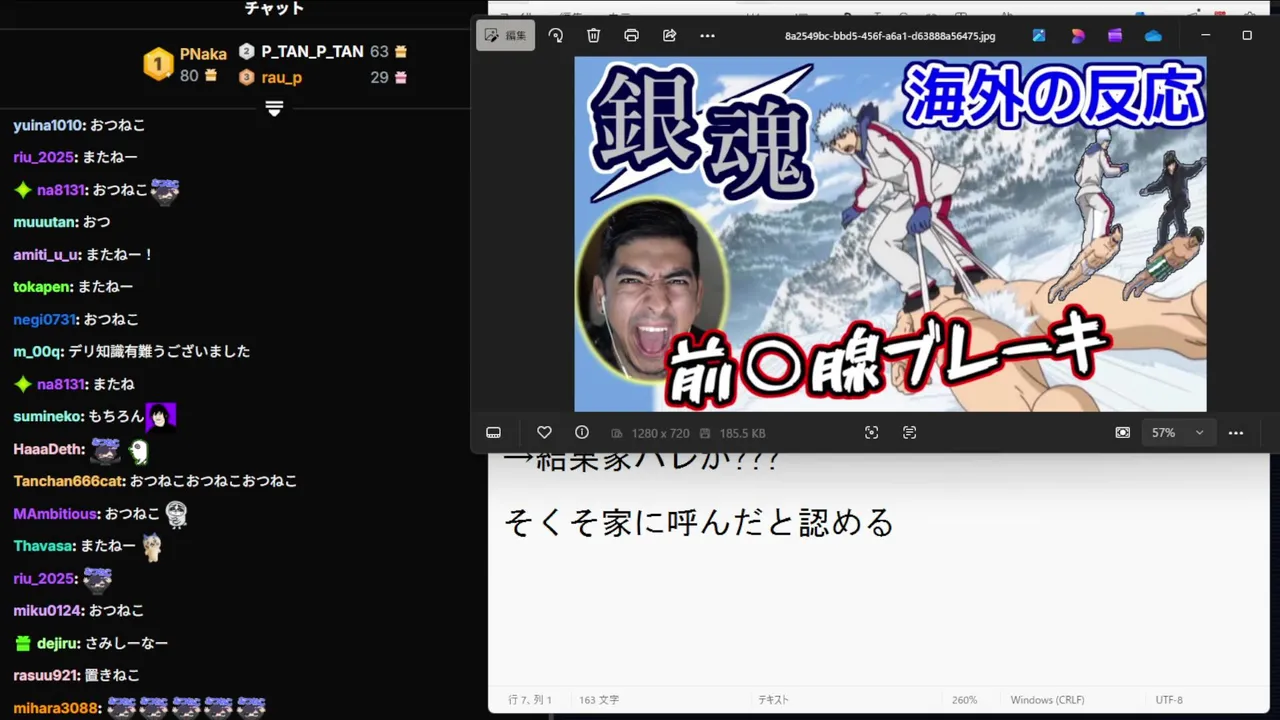
Task: Click Notepad line ending Windows (CRLF)
Action: click(x=1047, y=700)
